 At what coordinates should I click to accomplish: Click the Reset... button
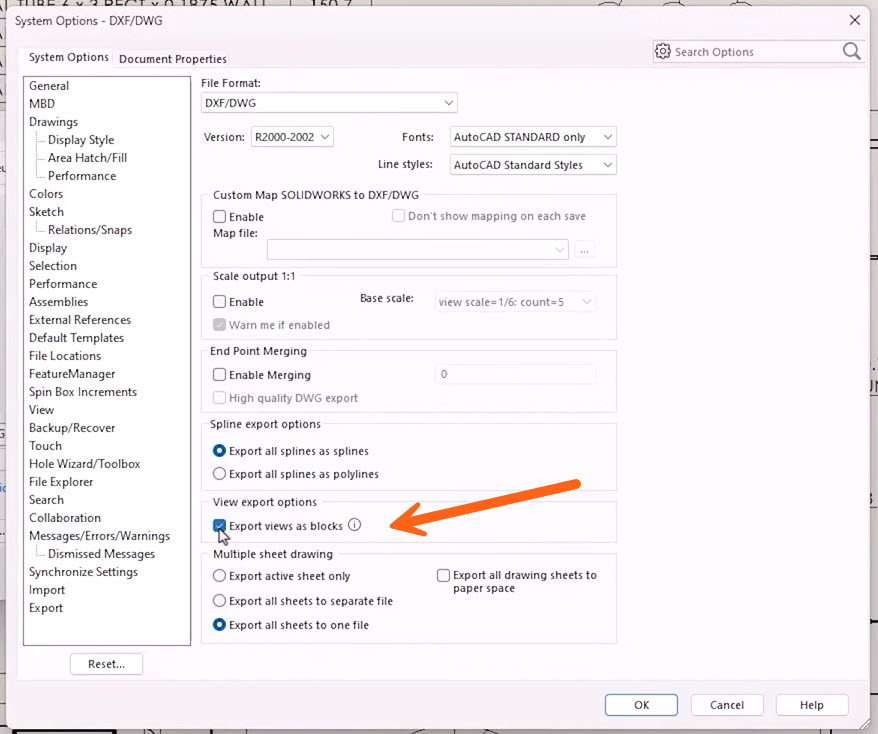click(106, 664)
